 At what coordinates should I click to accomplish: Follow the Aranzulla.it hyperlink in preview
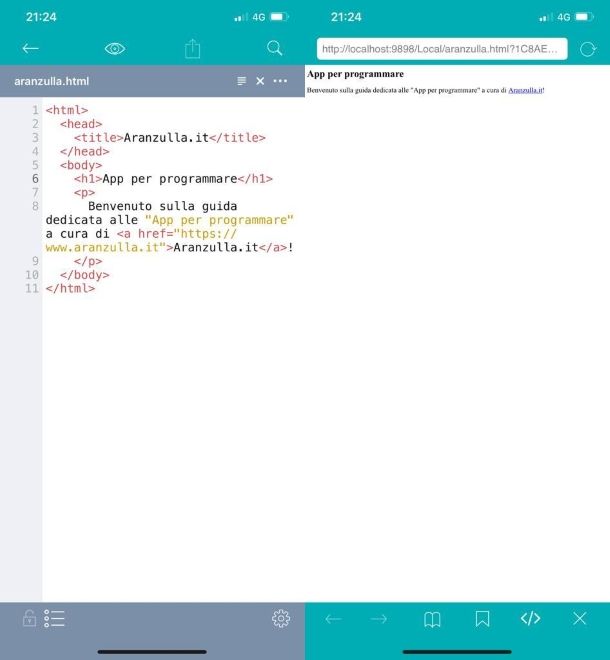pos(524,90)
